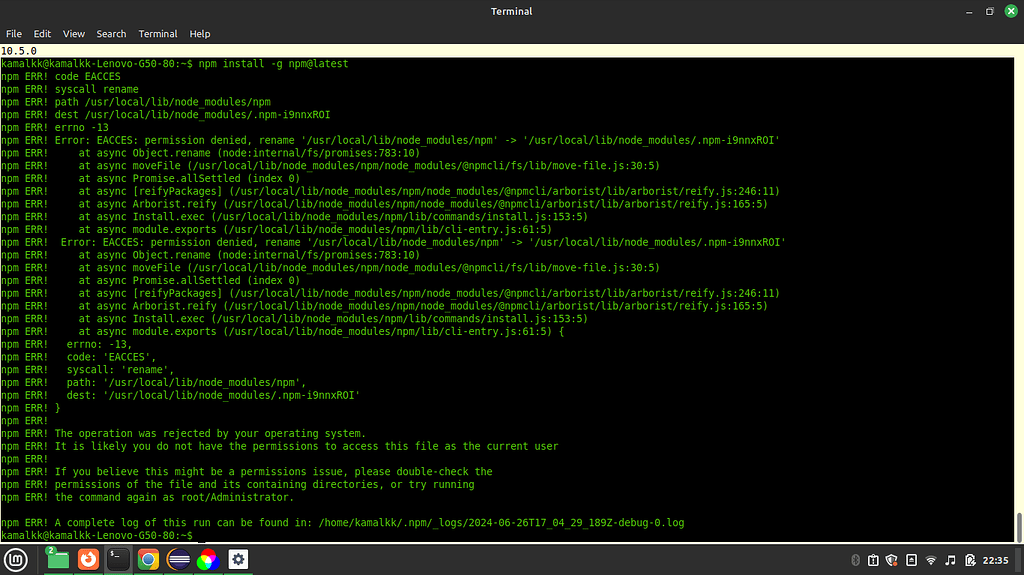Image resolution: width=1024 pixels, height=575 pixels.
Task: Open the View menu
Action: coord(74,34)
